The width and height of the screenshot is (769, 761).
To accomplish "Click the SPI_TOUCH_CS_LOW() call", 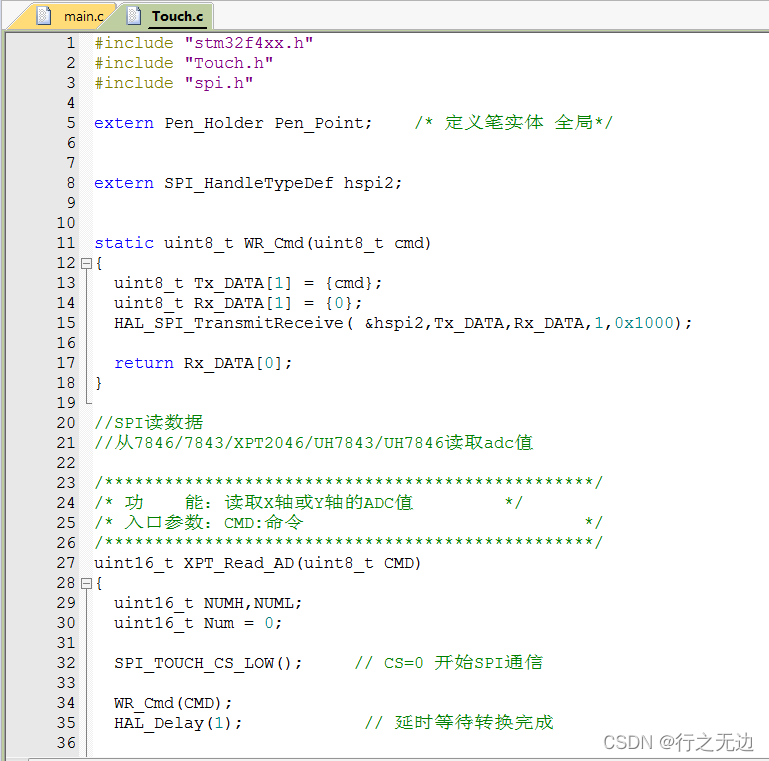I will [x=208, y=663].
